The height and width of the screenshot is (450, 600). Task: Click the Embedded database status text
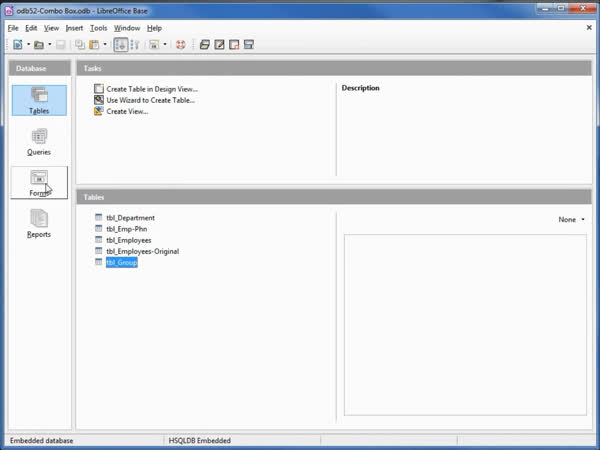coord(41,440)
